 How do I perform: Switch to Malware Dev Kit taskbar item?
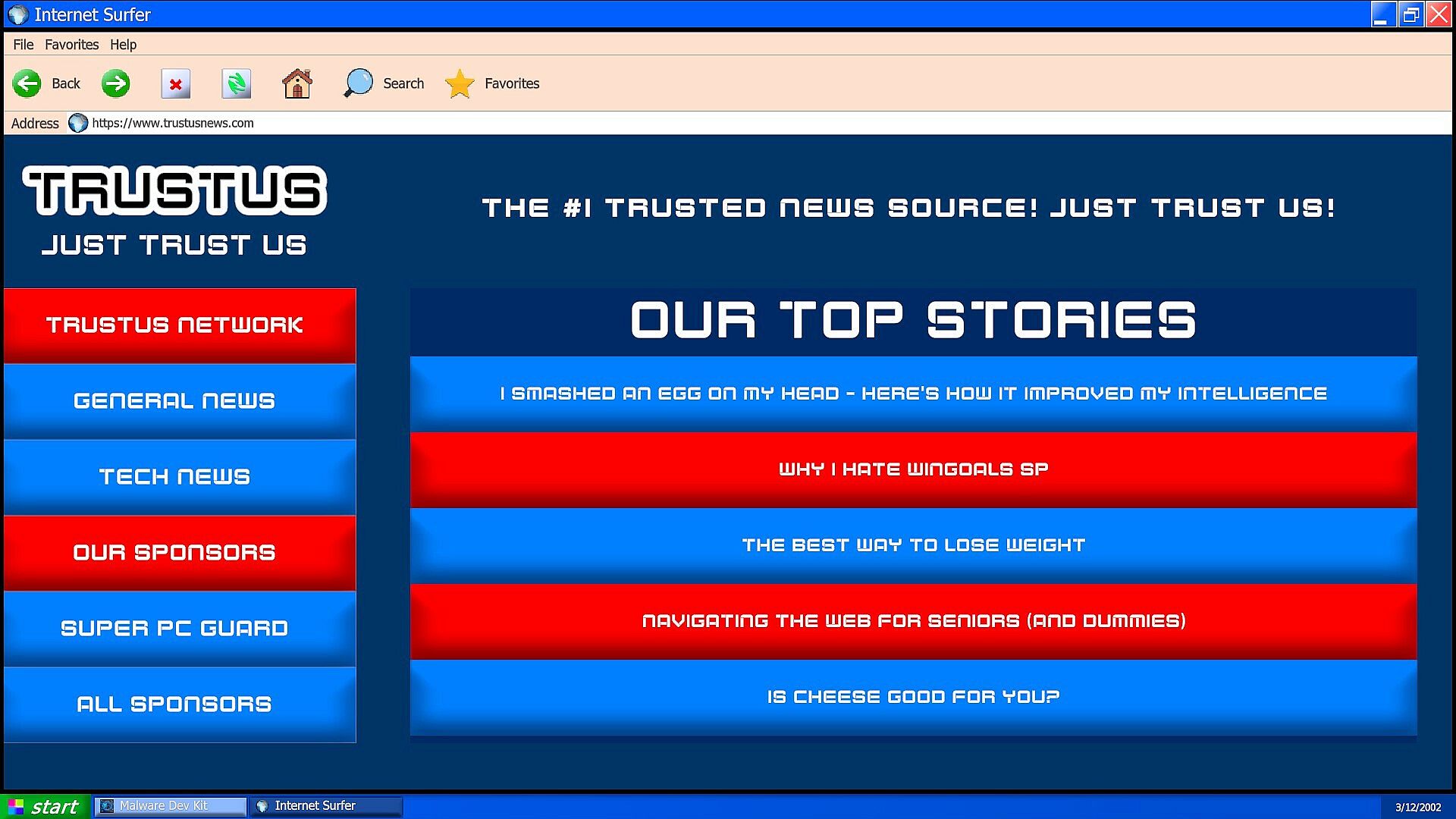coord(171,806)
